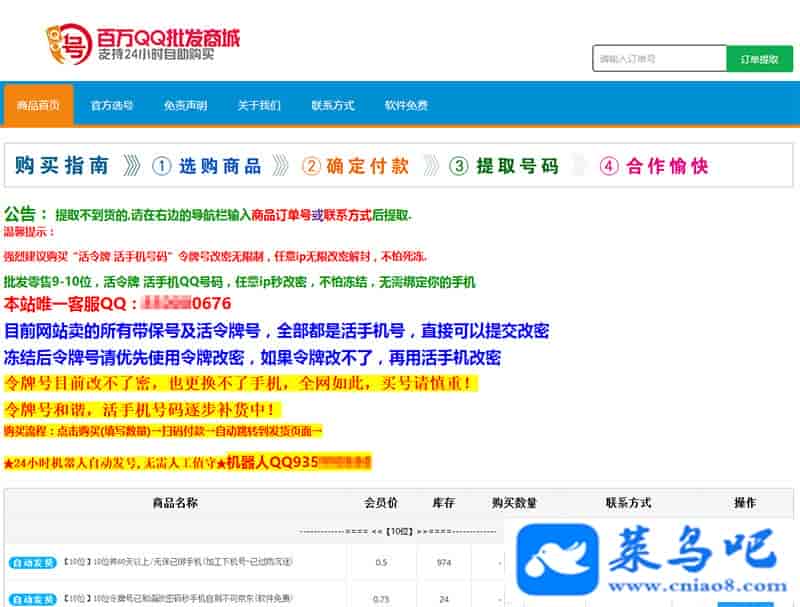Click the 百万QQ批发商城 site logo
This screenshot has height=607, width=800.
click(x=142, y=44)
